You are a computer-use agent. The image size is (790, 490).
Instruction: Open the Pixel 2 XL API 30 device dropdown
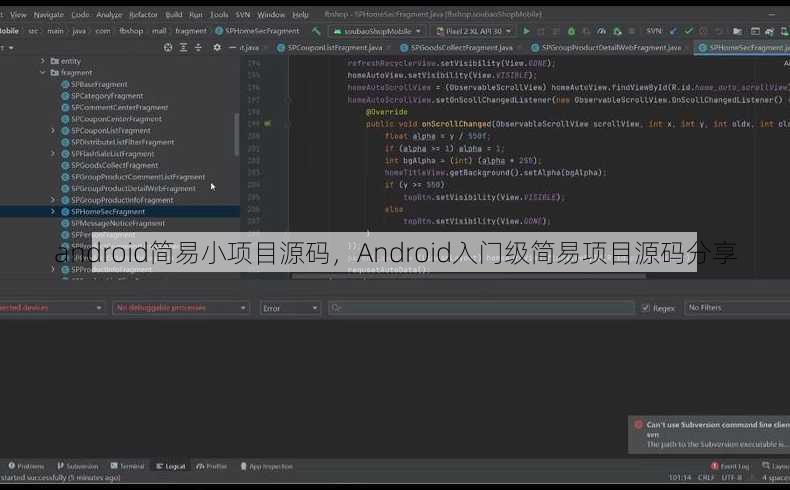[474, 31]
